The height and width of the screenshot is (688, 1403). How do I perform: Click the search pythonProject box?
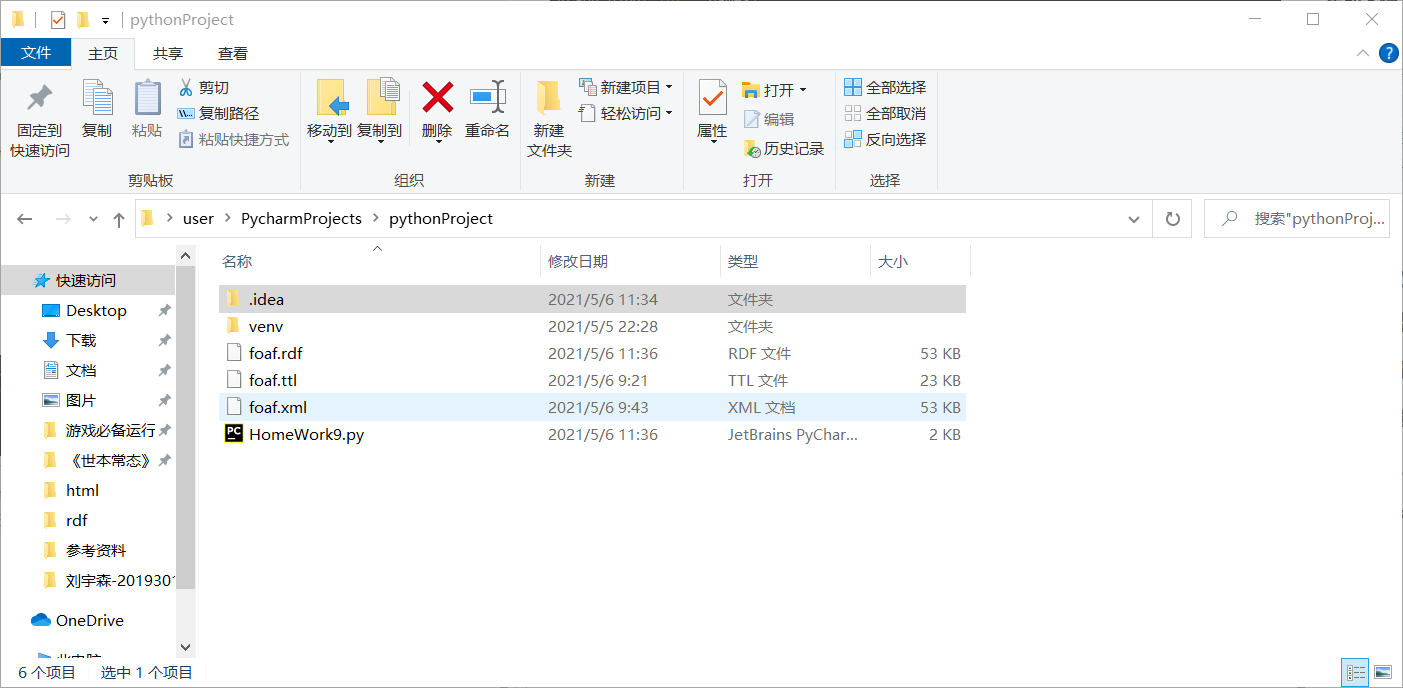1297,219
